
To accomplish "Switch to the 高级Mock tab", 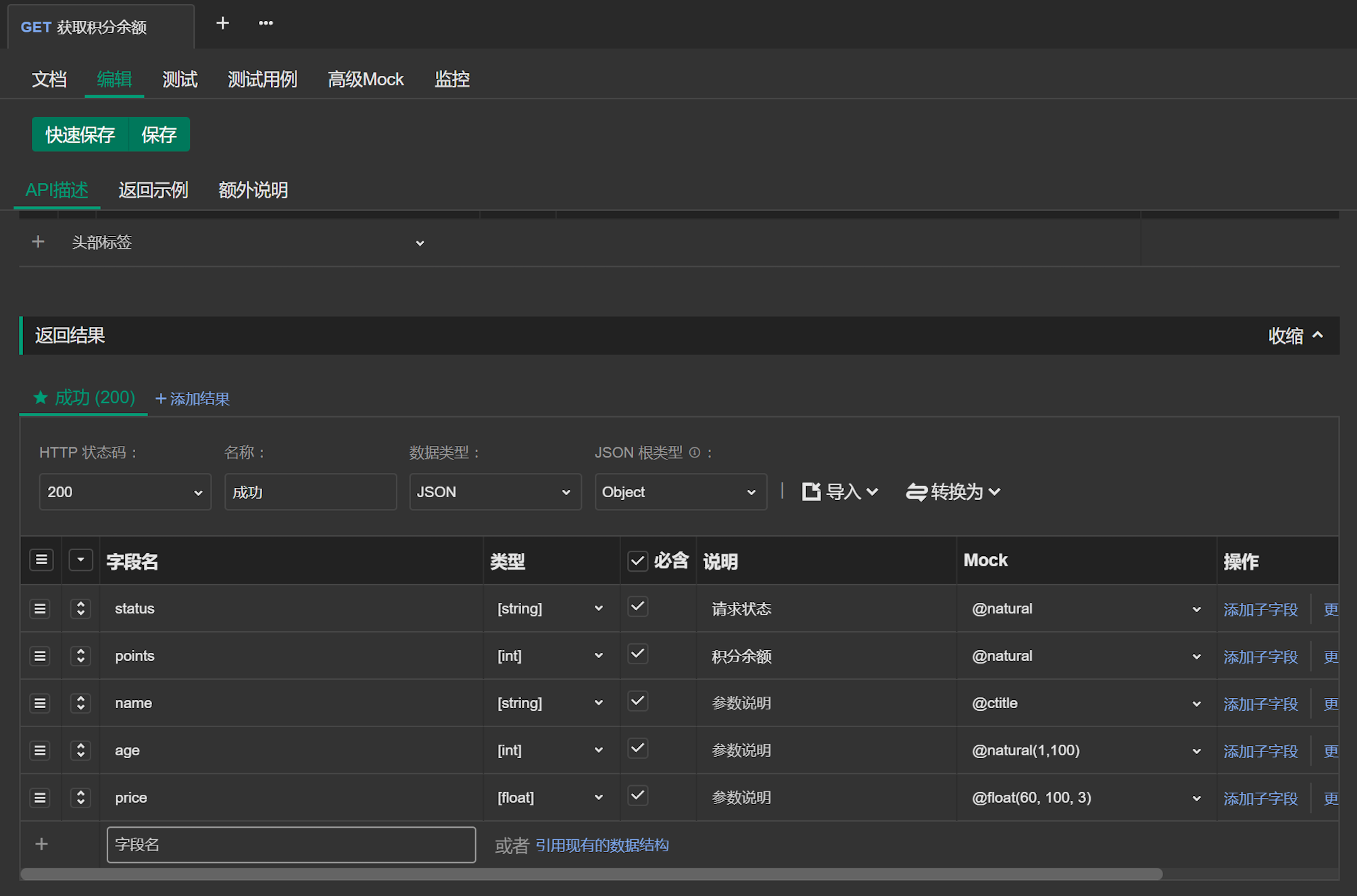I will tap(366, 79).
